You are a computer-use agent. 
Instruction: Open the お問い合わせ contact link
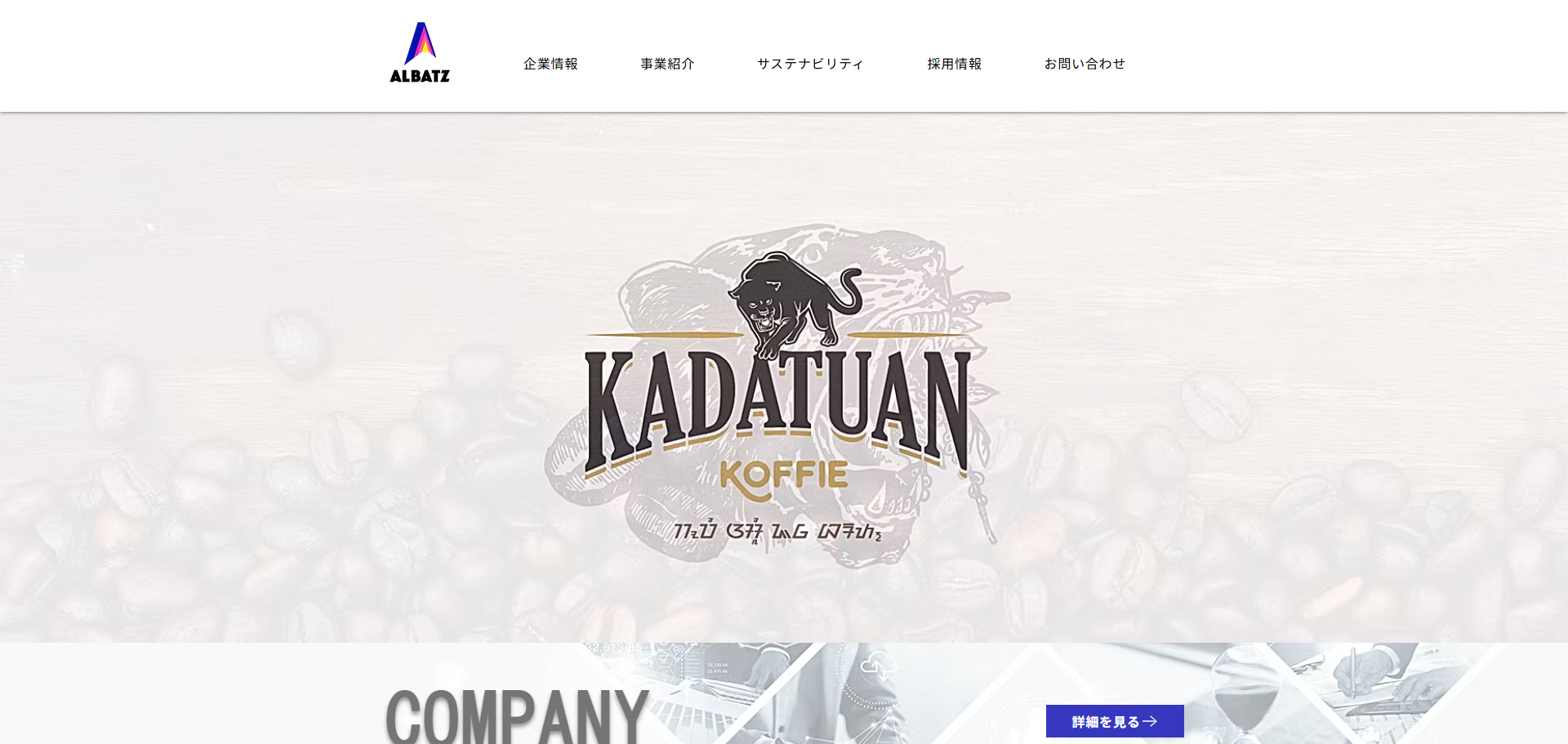click(1085, 64)
